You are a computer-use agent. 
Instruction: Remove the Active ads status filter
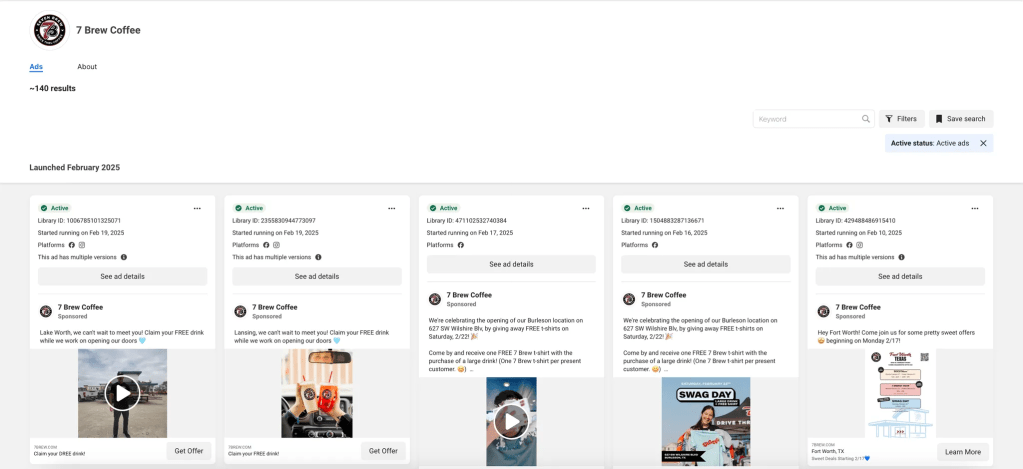(983, 143)
